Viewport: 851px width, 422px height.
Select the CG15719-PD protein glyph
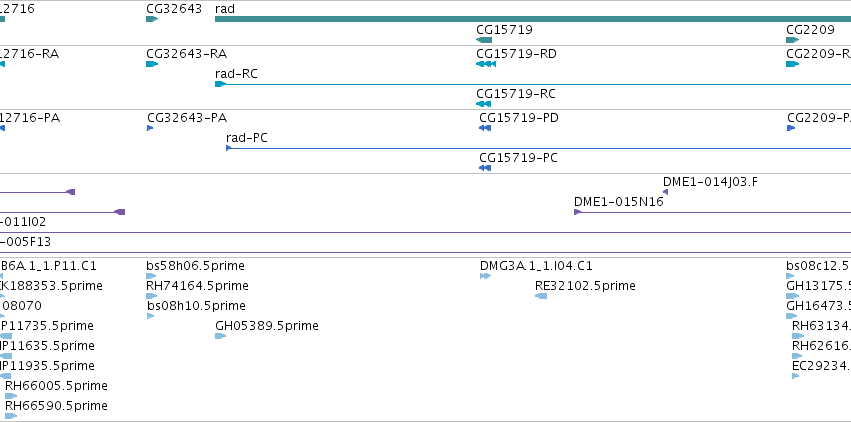tap(485, 128)
